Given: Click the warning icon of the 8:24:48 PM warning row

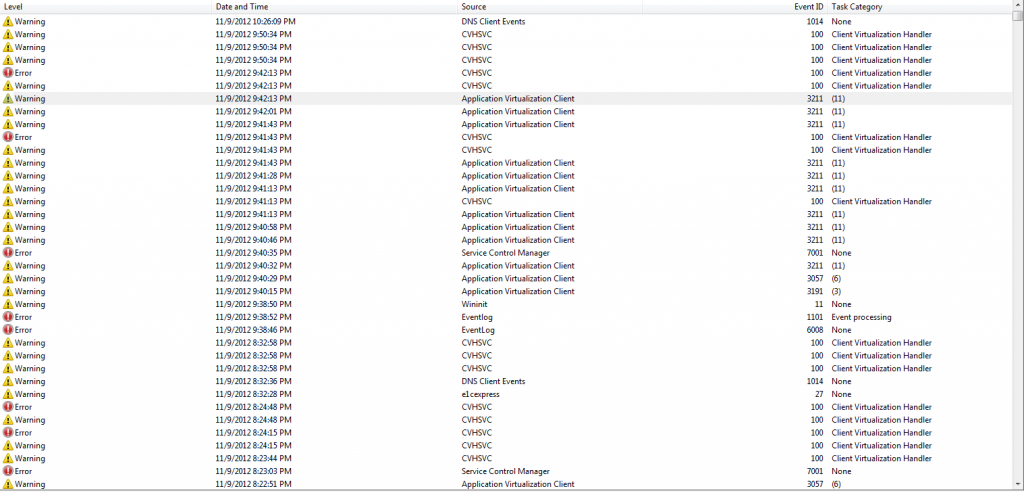Looking at the screenshot, I should click(8, 420).
